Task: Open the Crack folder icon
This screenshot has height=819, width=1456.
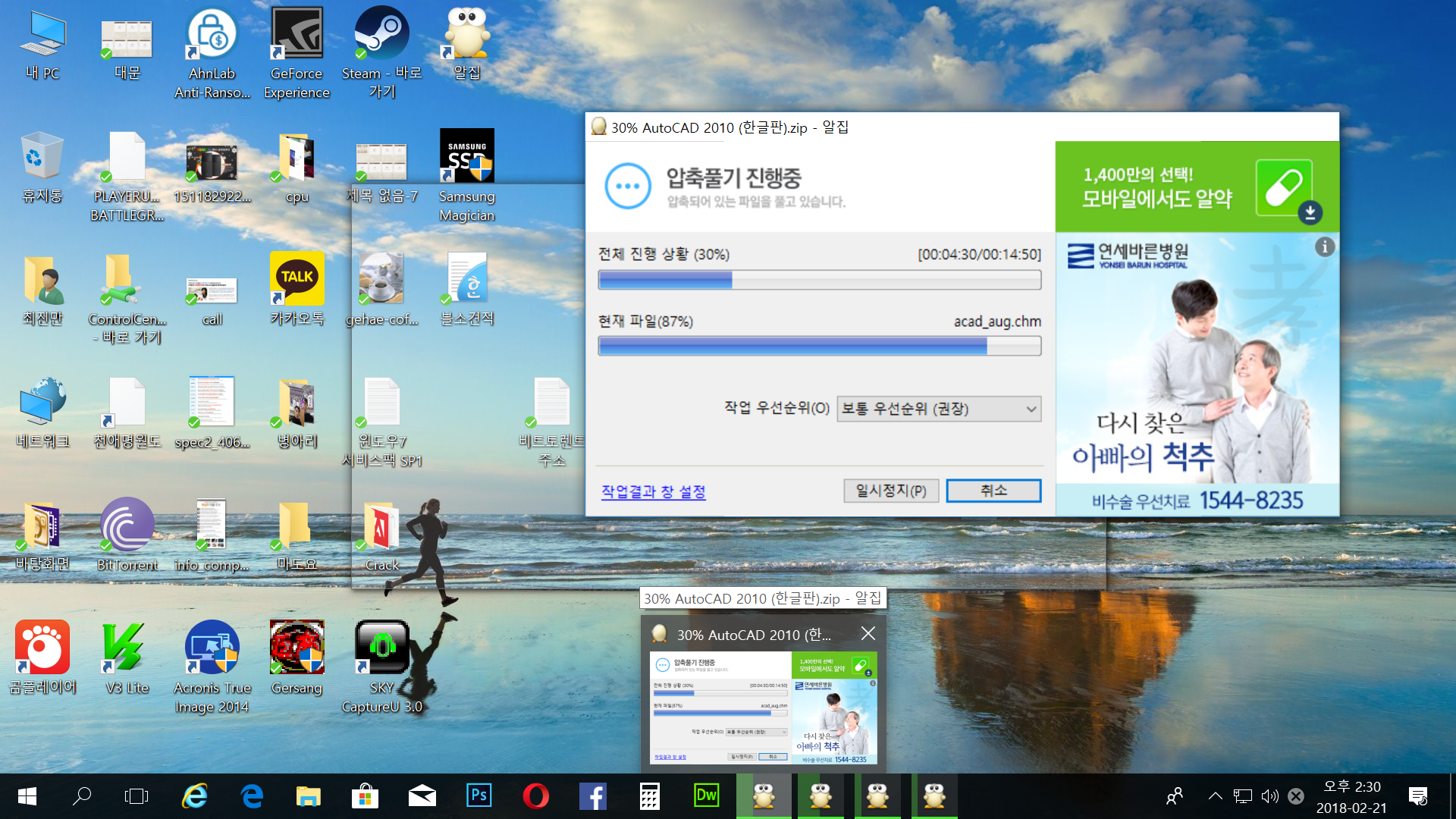Action: 381,536
